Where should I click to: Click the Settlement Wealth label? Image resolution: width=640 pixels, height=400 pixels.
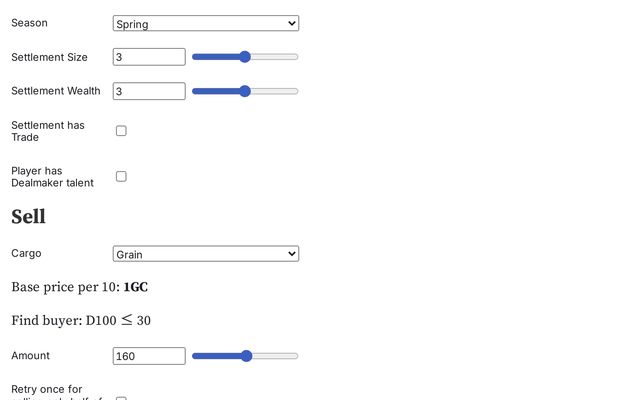[55, 91]
